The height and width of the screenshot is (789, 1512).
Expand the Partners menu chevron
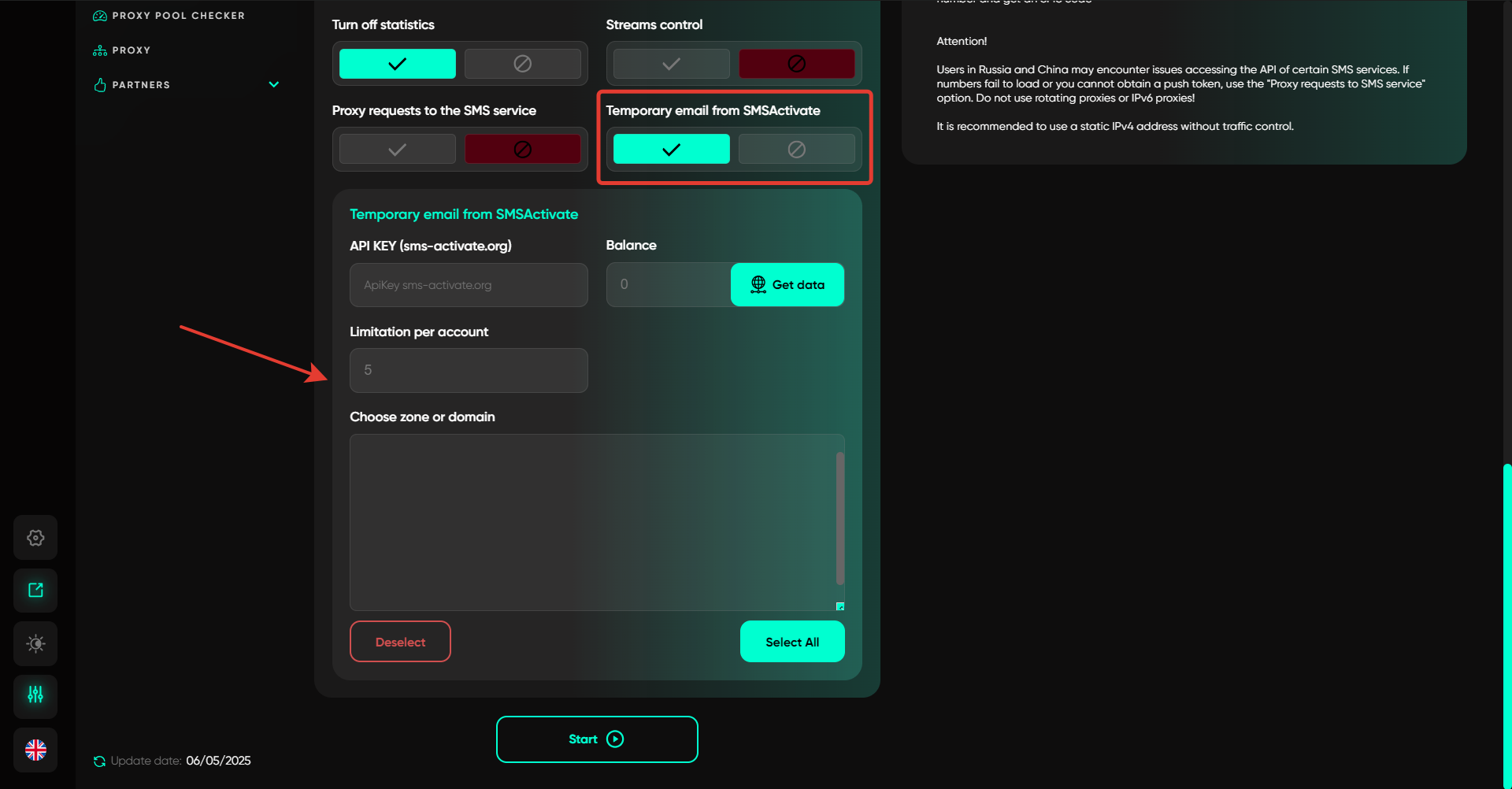(274, 85)
